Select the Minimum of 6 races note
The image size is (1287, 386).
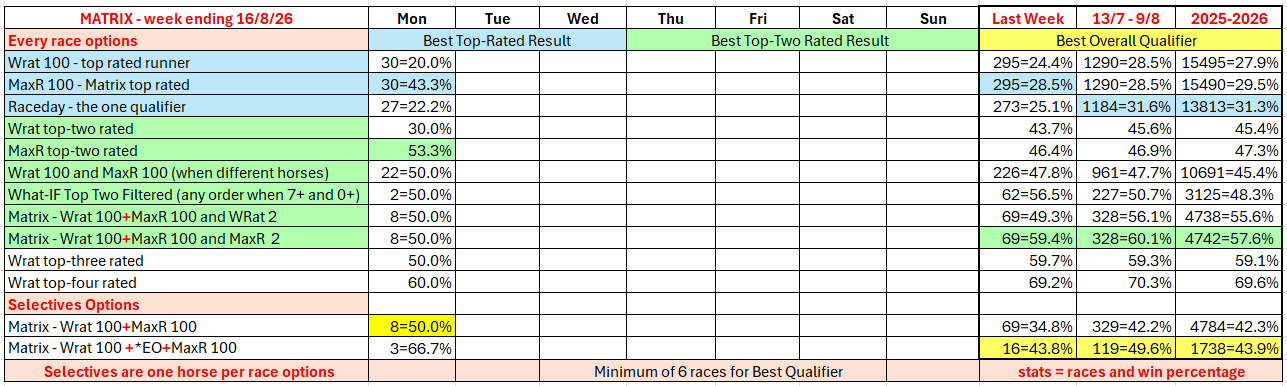point(717,371)
